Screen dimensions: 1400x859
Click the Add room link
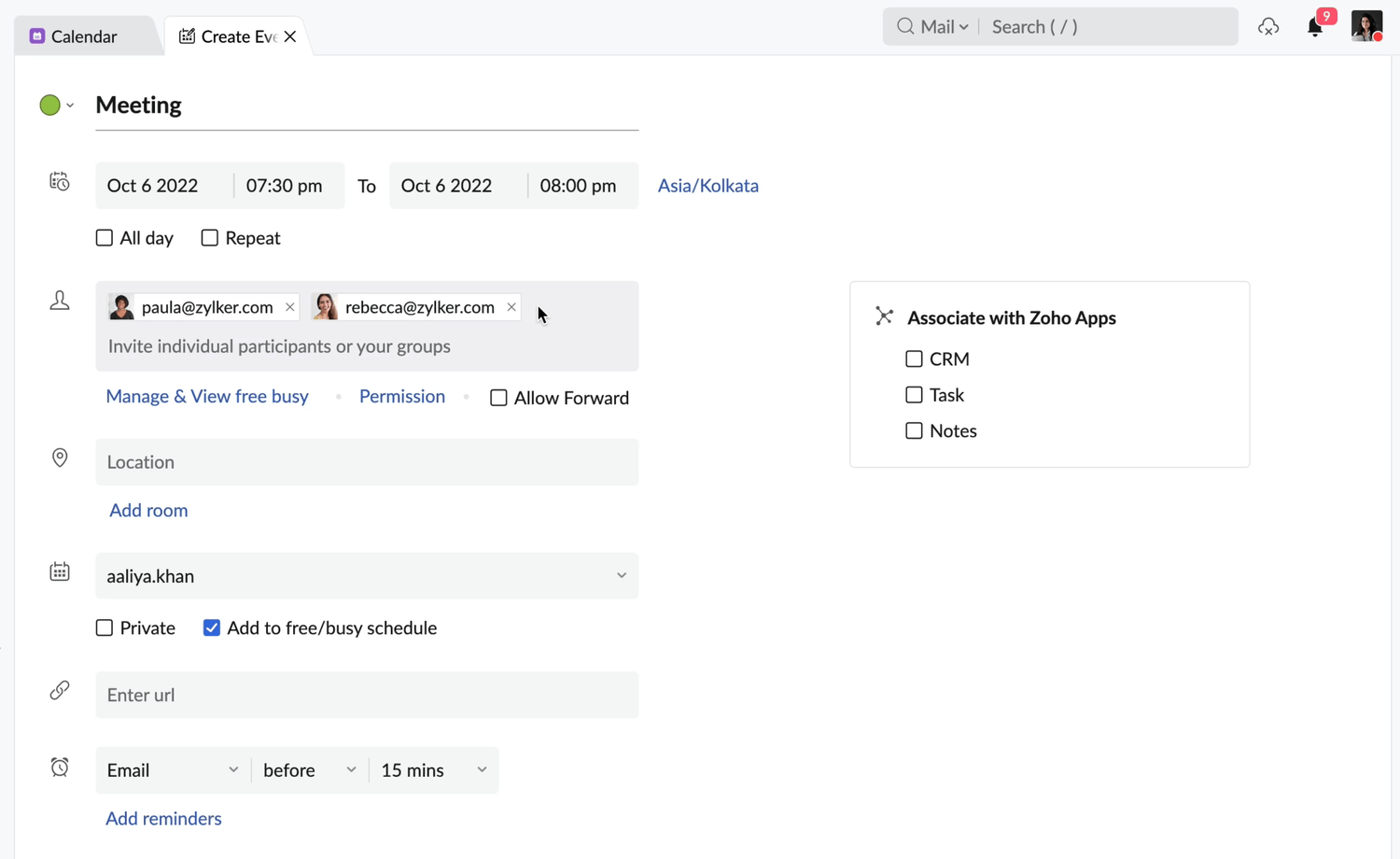[148, 511]
